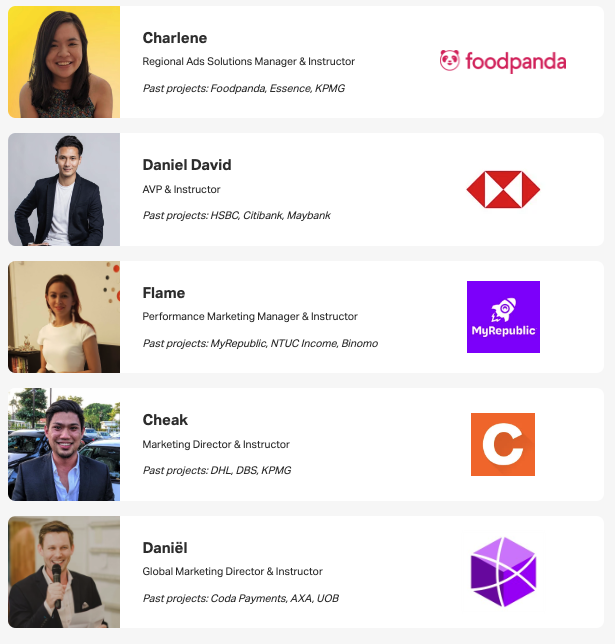615x644 pixels.
Task: Click Past projects: HSBC, Citibank, Maybank
Action: point(236,215)
